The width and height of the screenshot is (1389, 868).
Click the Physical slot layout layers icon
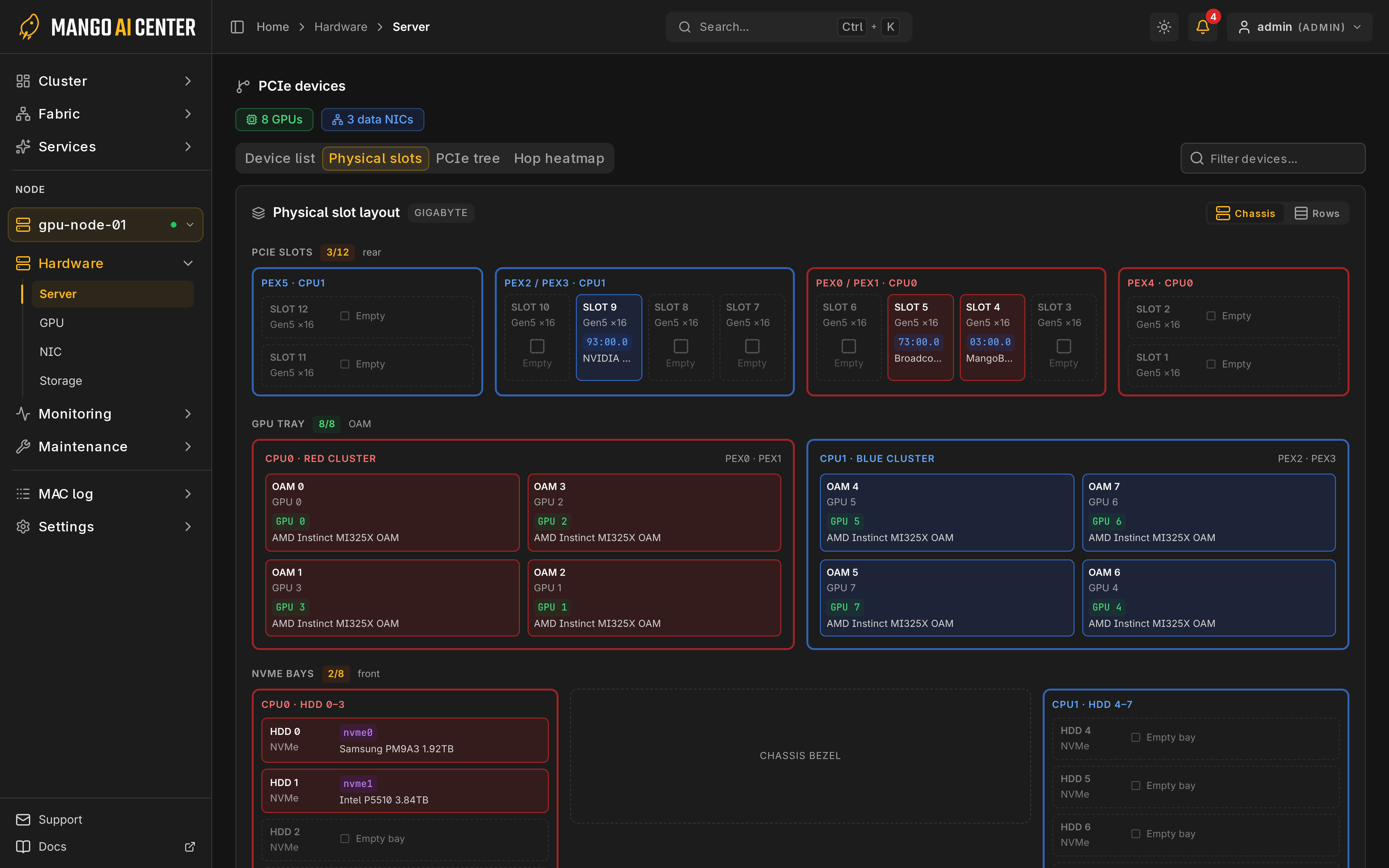click(258, 213)
